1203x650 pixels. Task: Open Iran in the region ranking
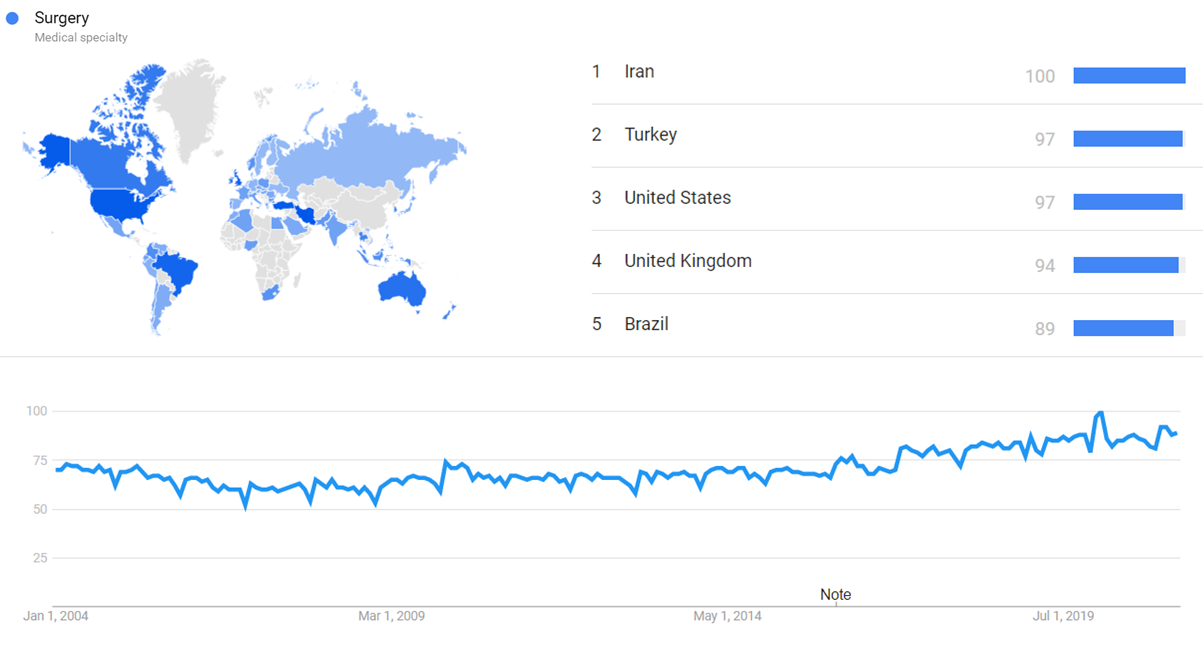pyautogui.click(x=639, y=71)
